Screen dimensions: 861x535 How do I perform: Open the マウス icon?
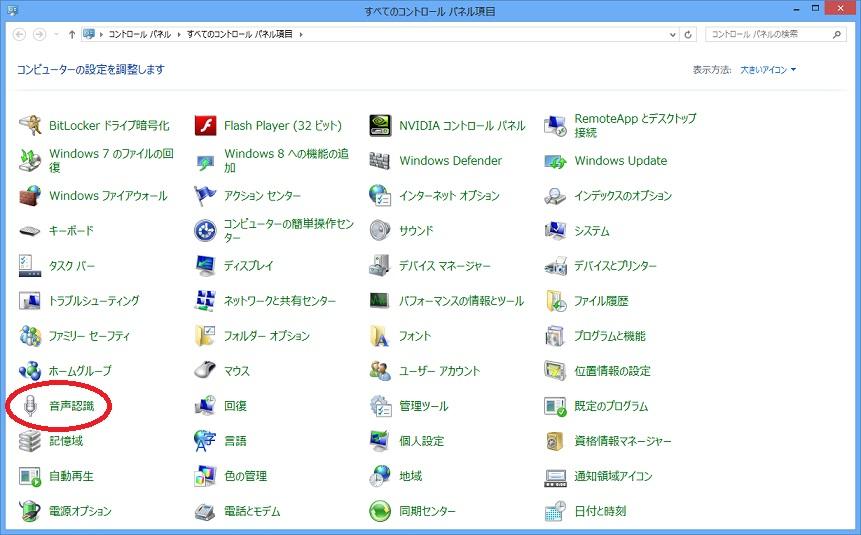pos(205,370)
